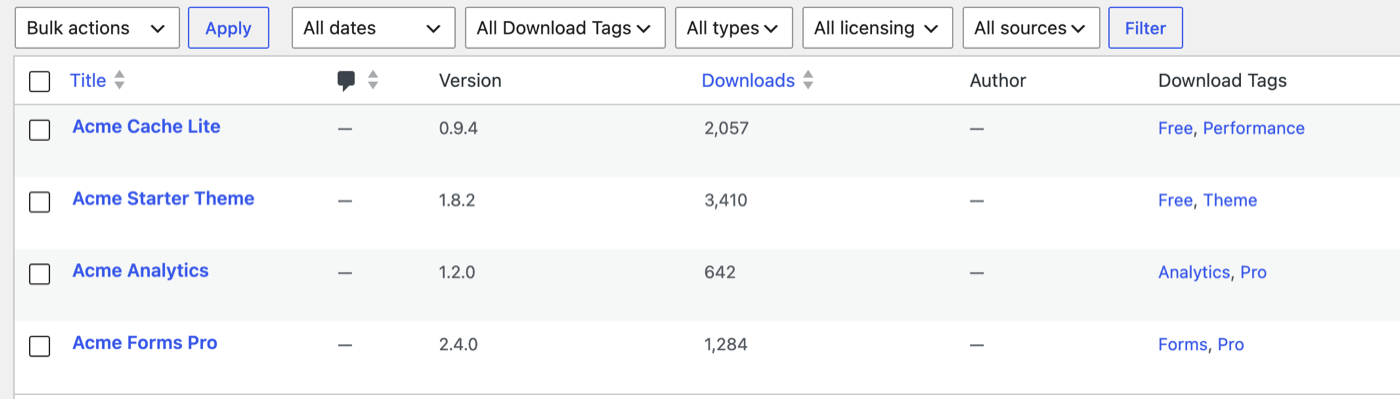Click version value 1.8.2
The width and height of the screenshot is (1400, 399).
457,200
